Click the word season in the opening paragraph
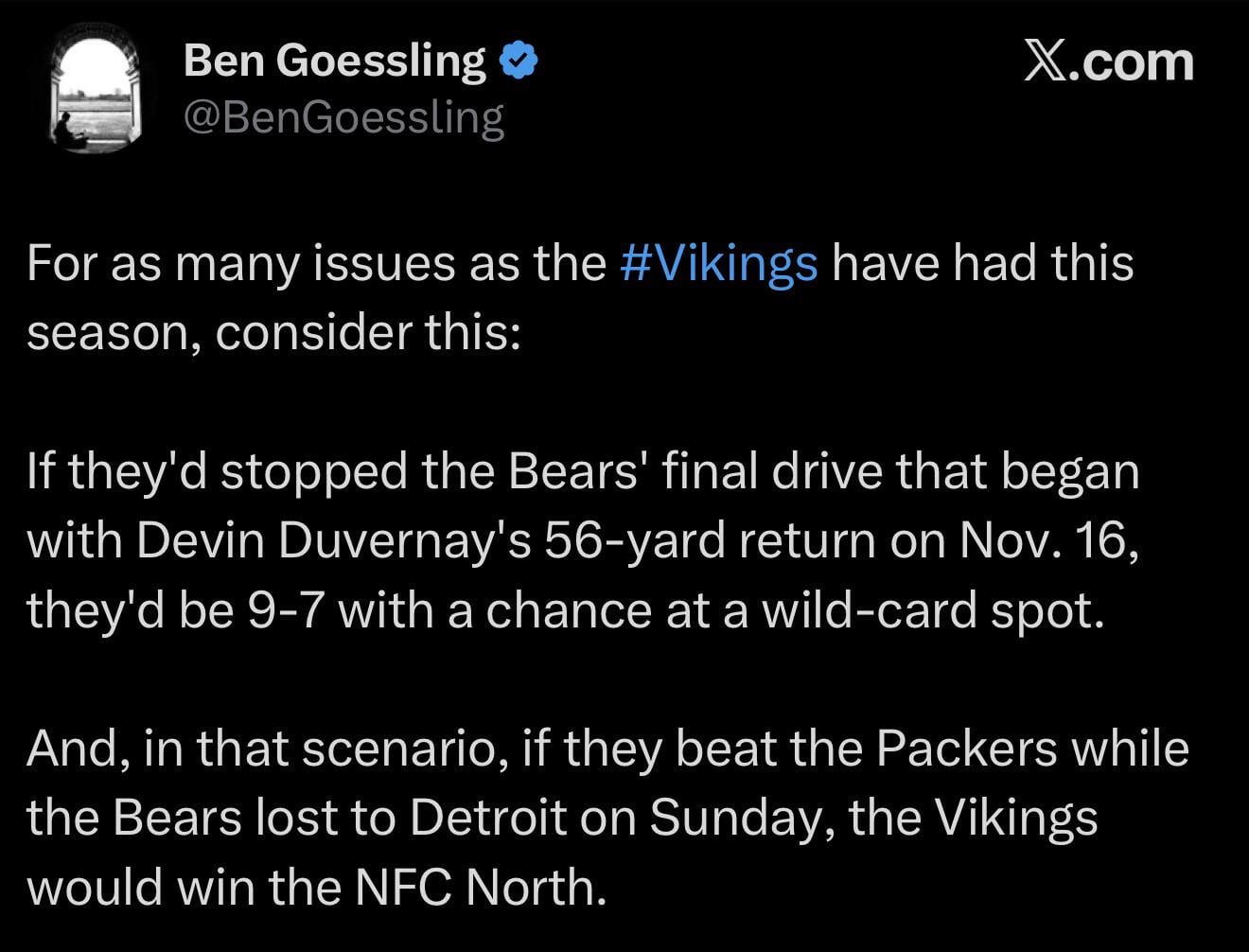The image size is (1249, 952). [99, 330]
